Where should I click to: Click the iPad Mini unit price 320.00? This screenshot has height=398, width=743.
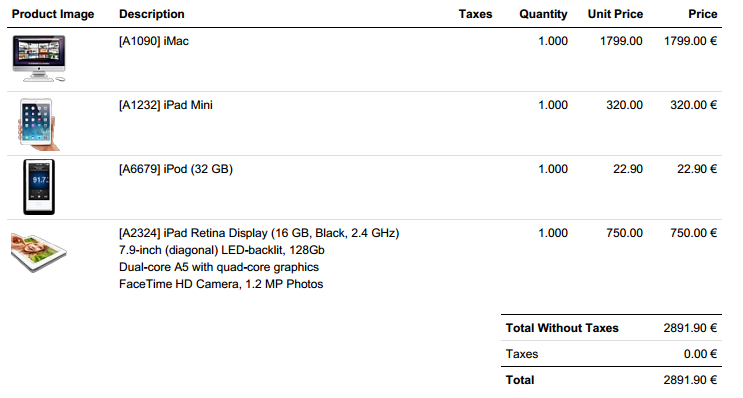pos(625,105)
